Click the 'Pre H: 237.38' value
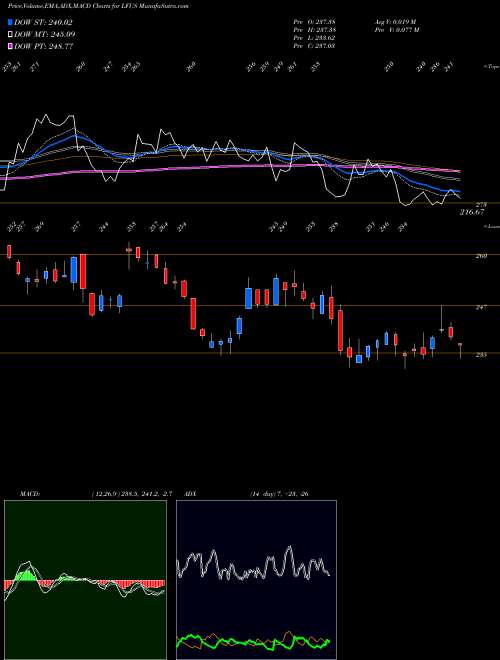This screenshot has height=660, width=500. click(x=314, y=30)
